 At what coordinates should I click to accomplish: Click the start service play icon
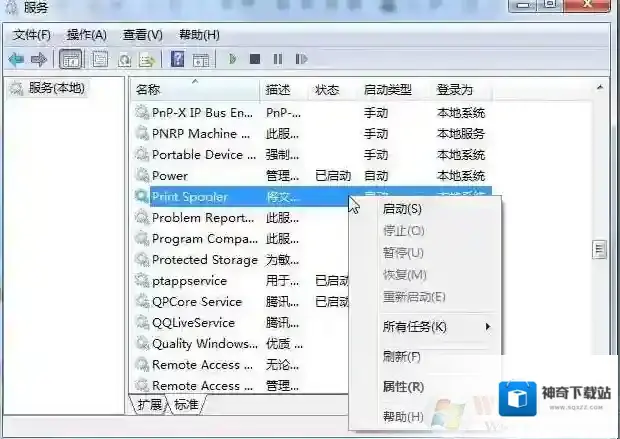click(232, 60)
